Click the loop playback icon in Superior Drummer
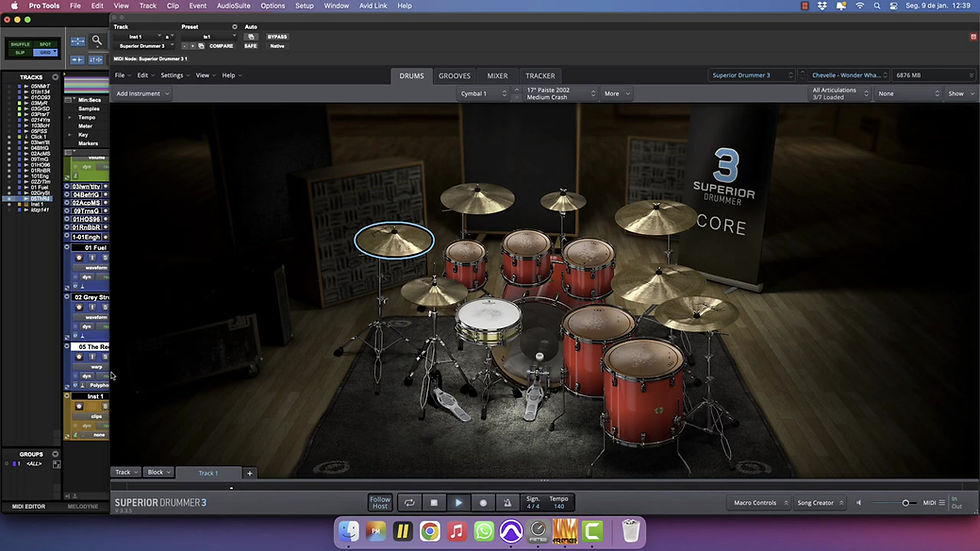Image resolution: width=980 pixels, height=551 pixels. (x=409, y=502)
